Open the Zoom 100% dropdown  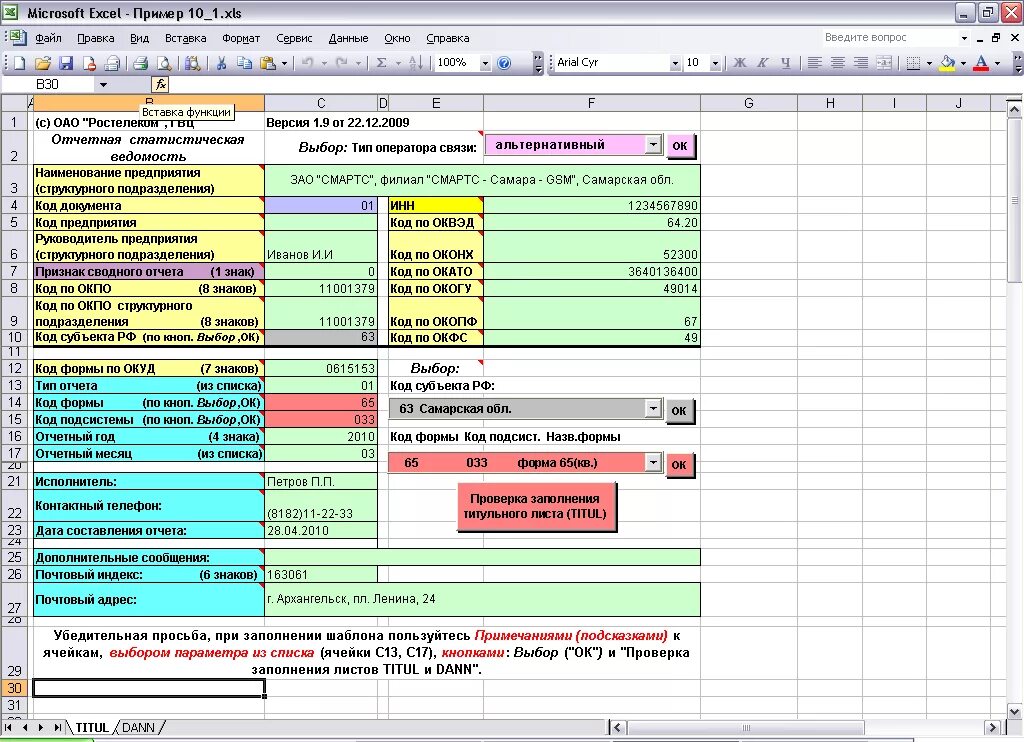[485, 63]
